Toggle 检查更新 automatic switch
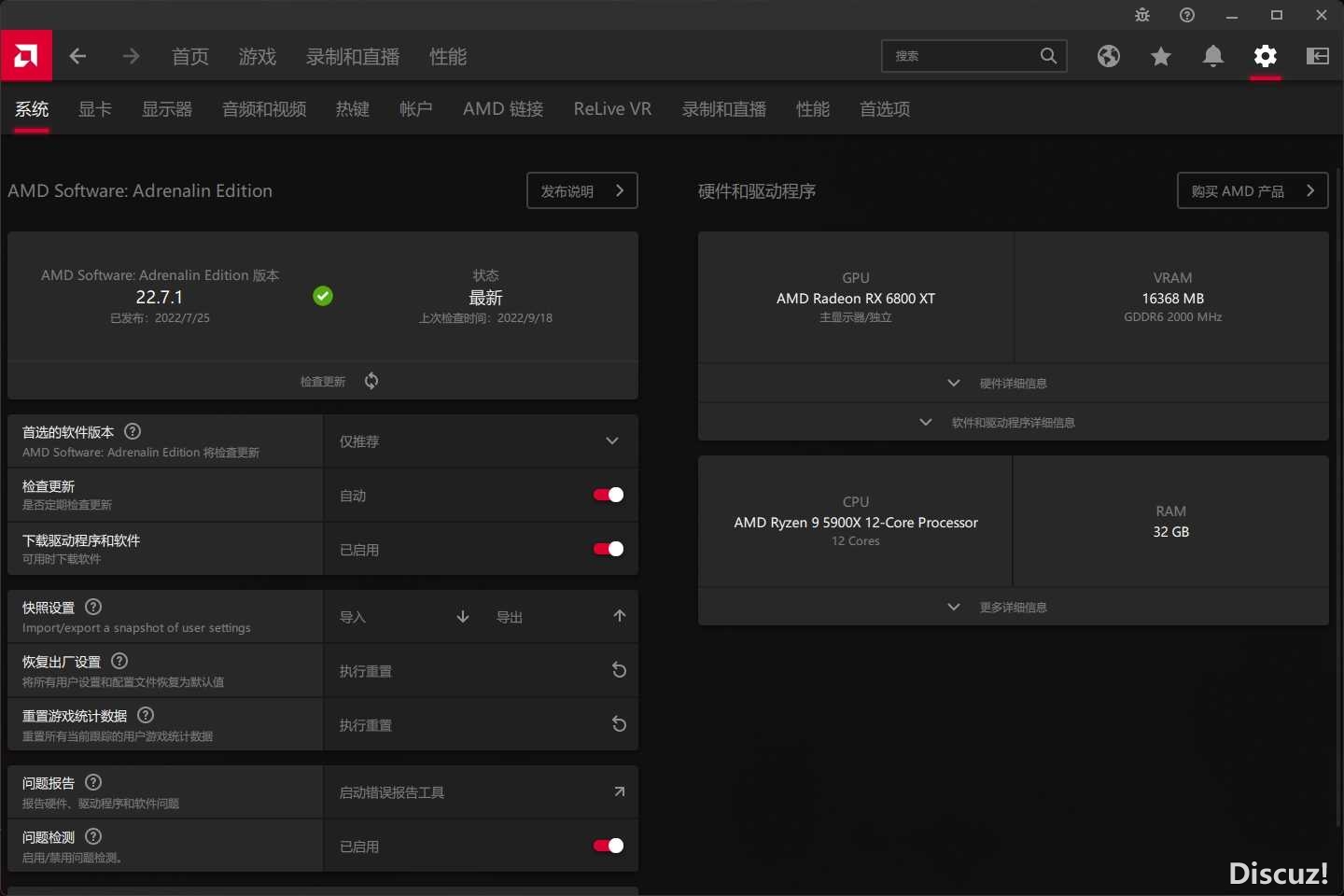1344x896 pixels. pos(609,495)
